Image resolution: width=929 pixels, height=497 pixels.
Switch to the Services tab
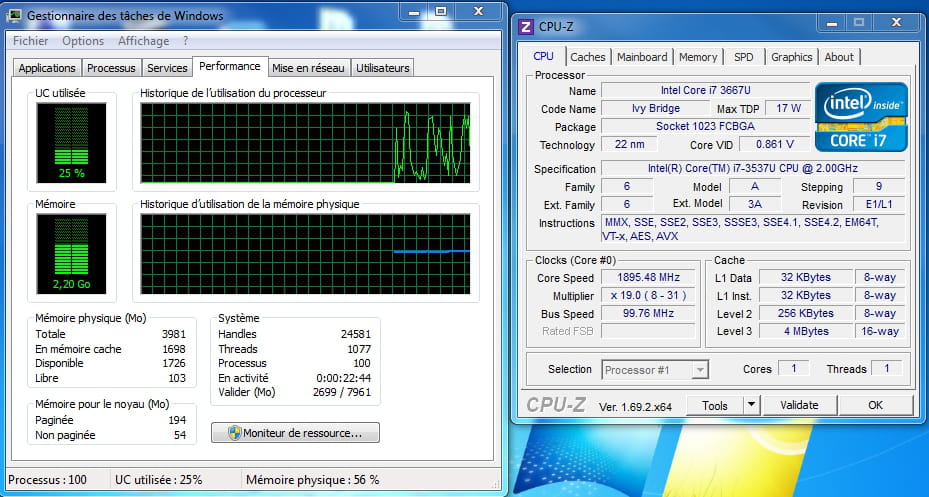click(167, 68)
